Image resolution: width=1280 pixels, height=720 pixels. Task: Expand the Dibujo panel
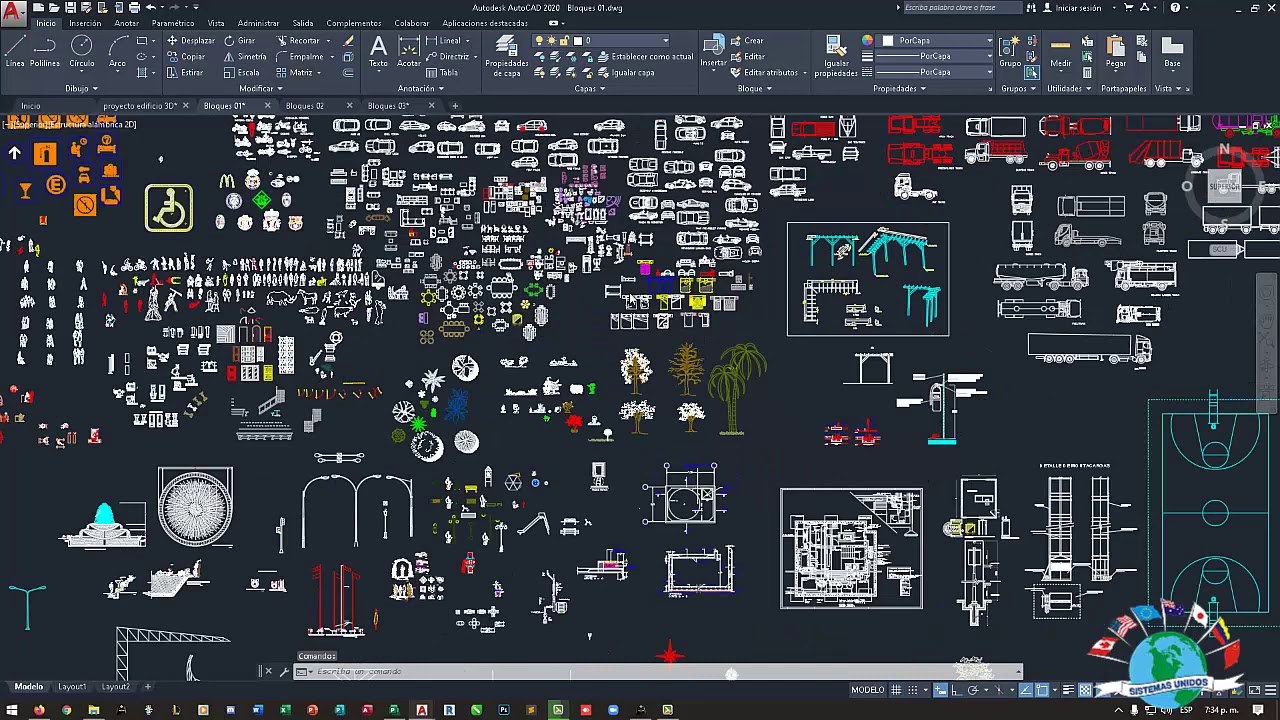[x=80, y=88]
